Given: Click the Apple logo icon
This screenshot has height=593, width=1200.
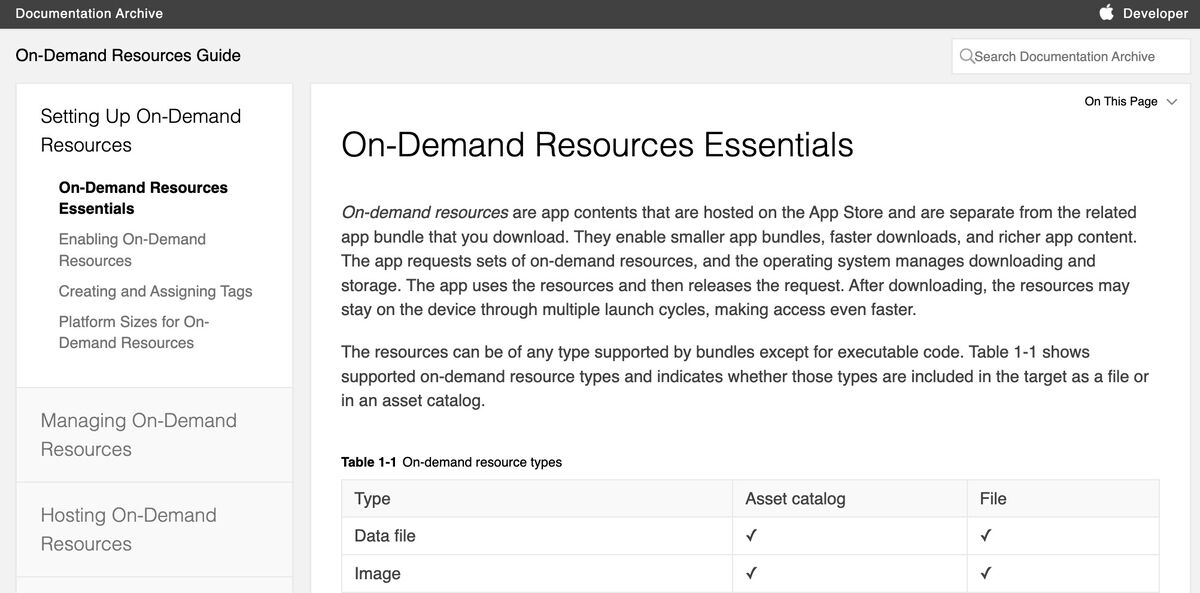Looking at the screenshot, I should (x=1106, y=13).
